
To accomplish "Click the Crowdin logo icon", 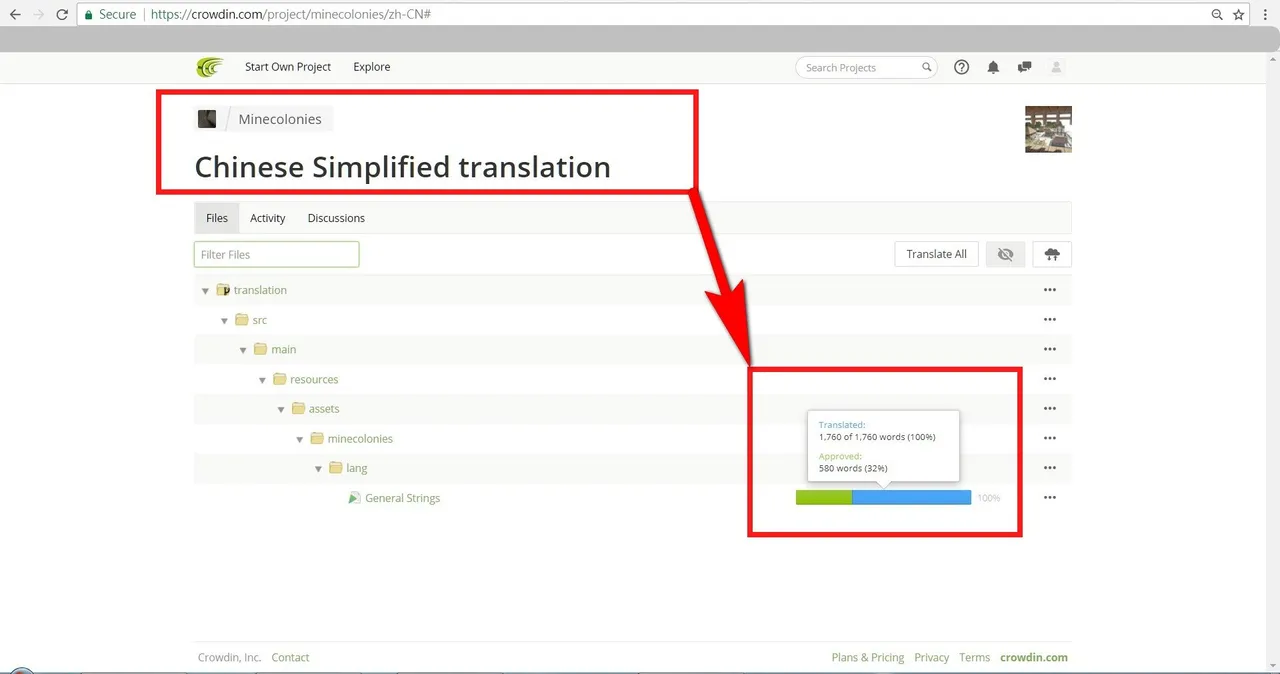I will pos(210,67).
